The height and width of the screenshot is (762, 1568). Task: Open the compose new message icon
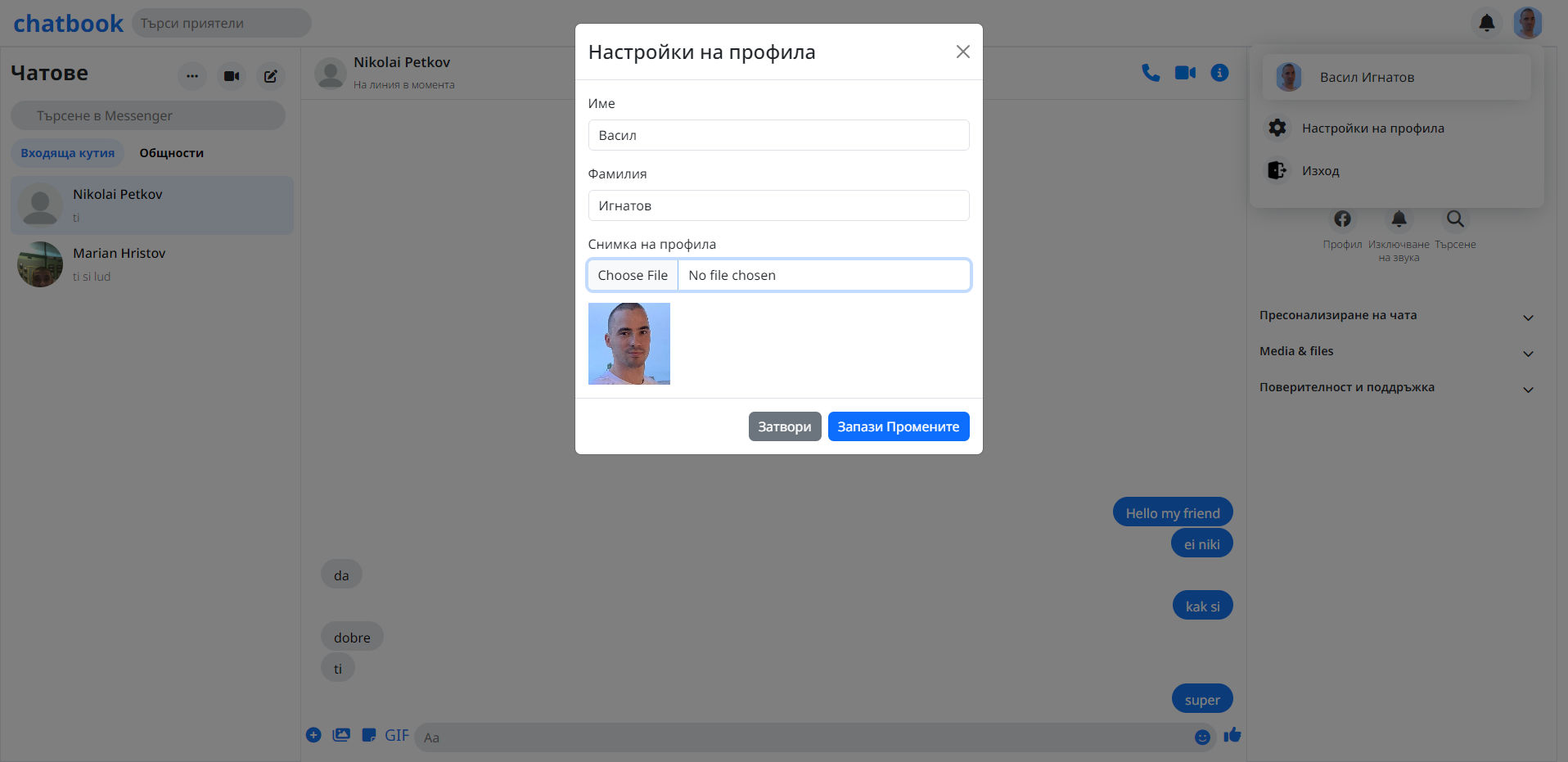click(x=271, y=75)
